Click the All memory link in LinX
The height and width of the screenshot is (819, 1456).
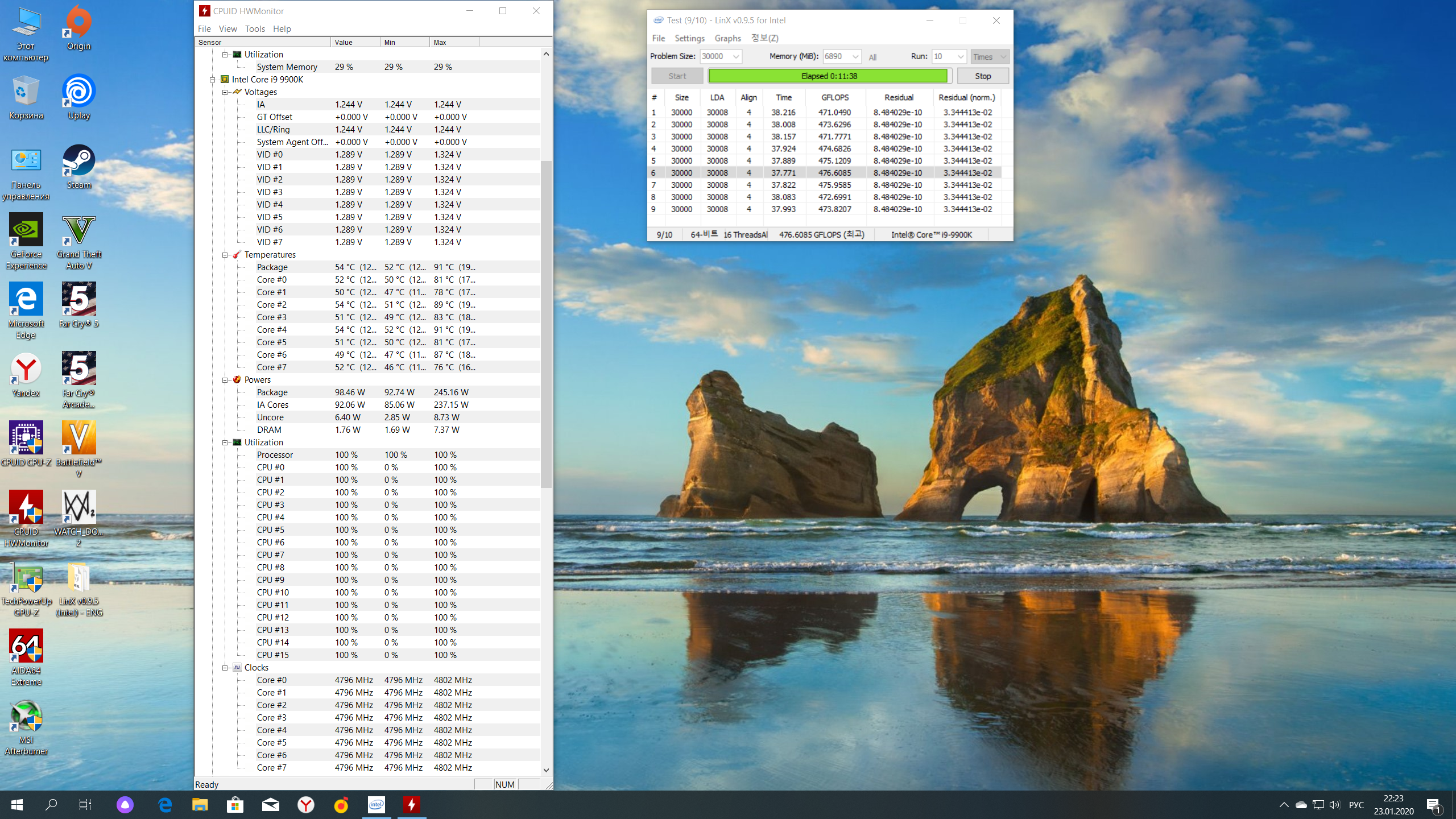[x=872, y=57]
